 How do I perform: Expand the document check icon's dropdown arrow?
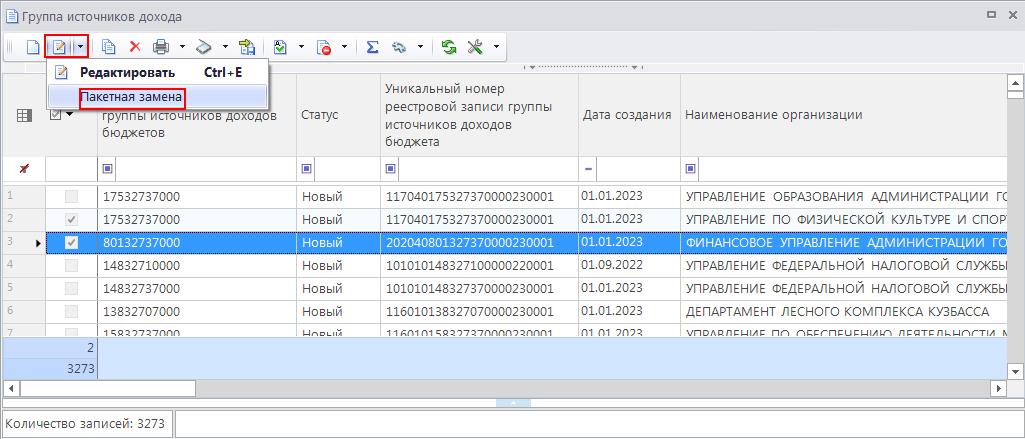[301, 47]
